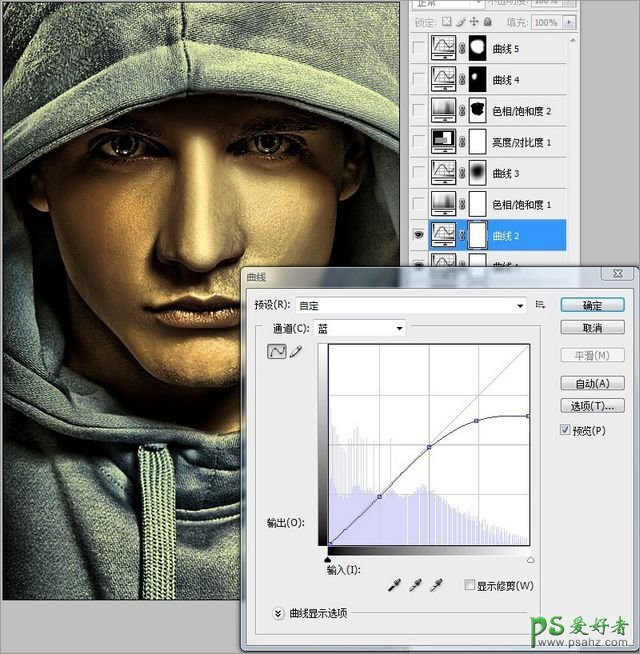Hide the 曲线 2 layer
The width and height of the screenshot is (640, 654).
coord(418,235)
